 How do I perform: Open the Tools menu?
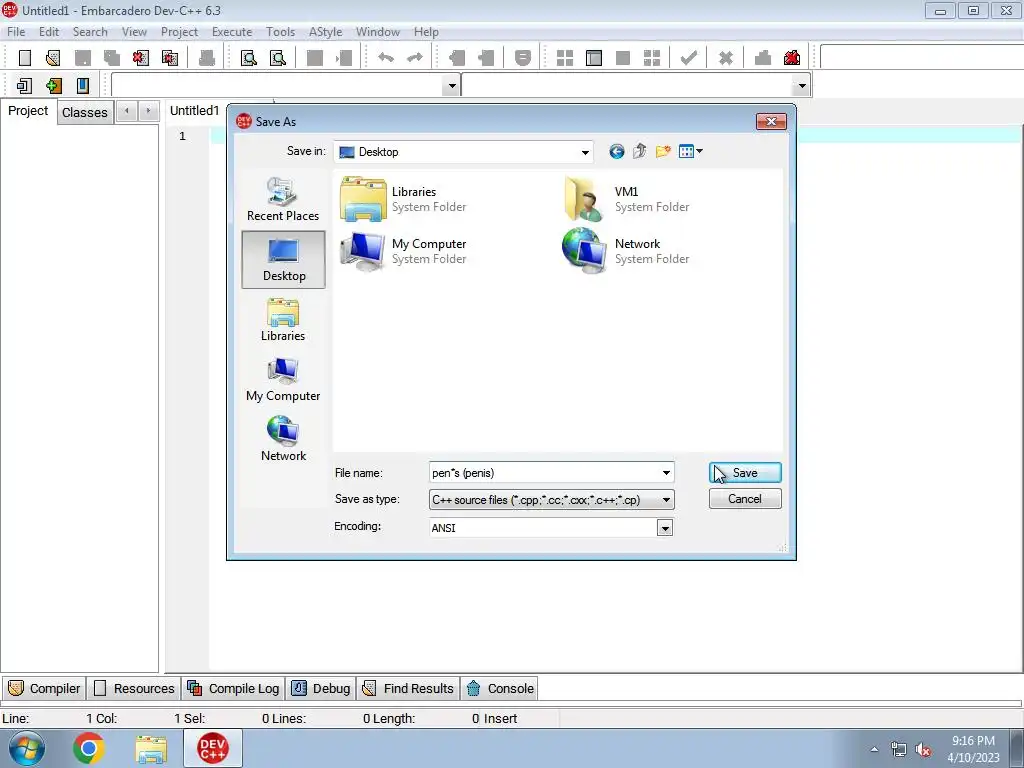click(280, 31)
